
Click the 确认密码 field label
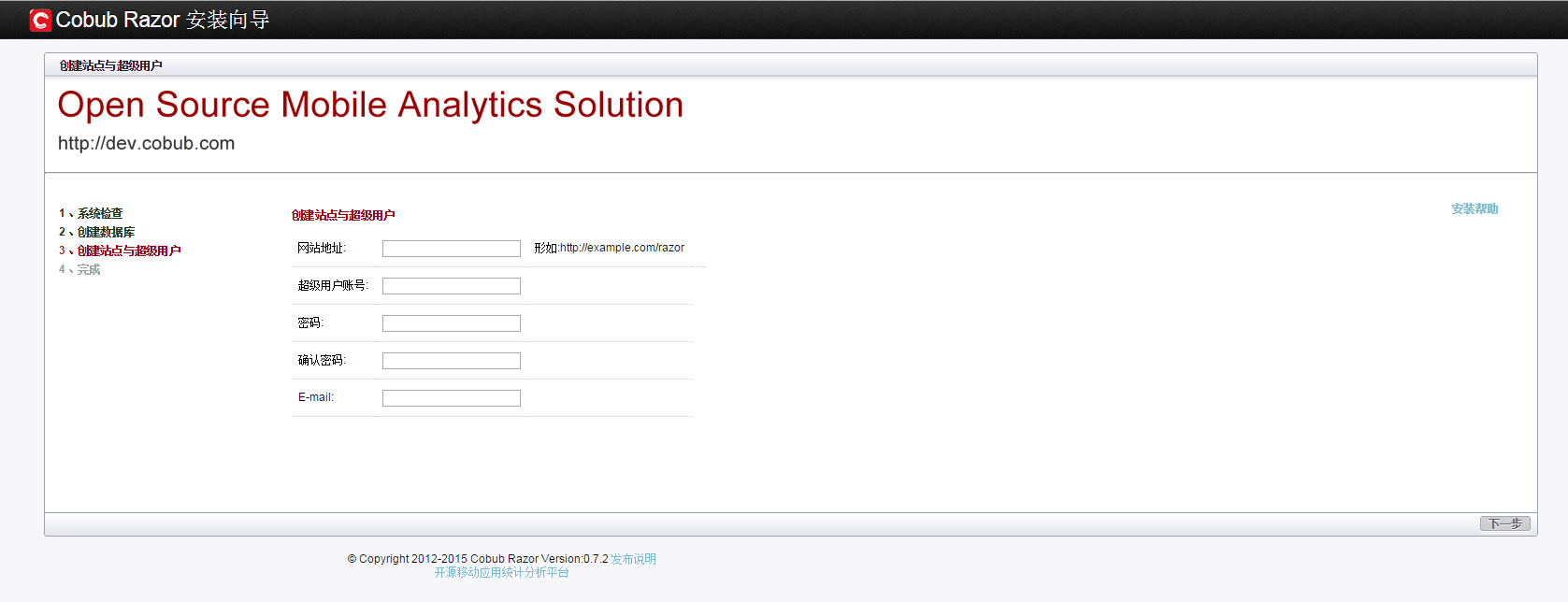point(322,360)
